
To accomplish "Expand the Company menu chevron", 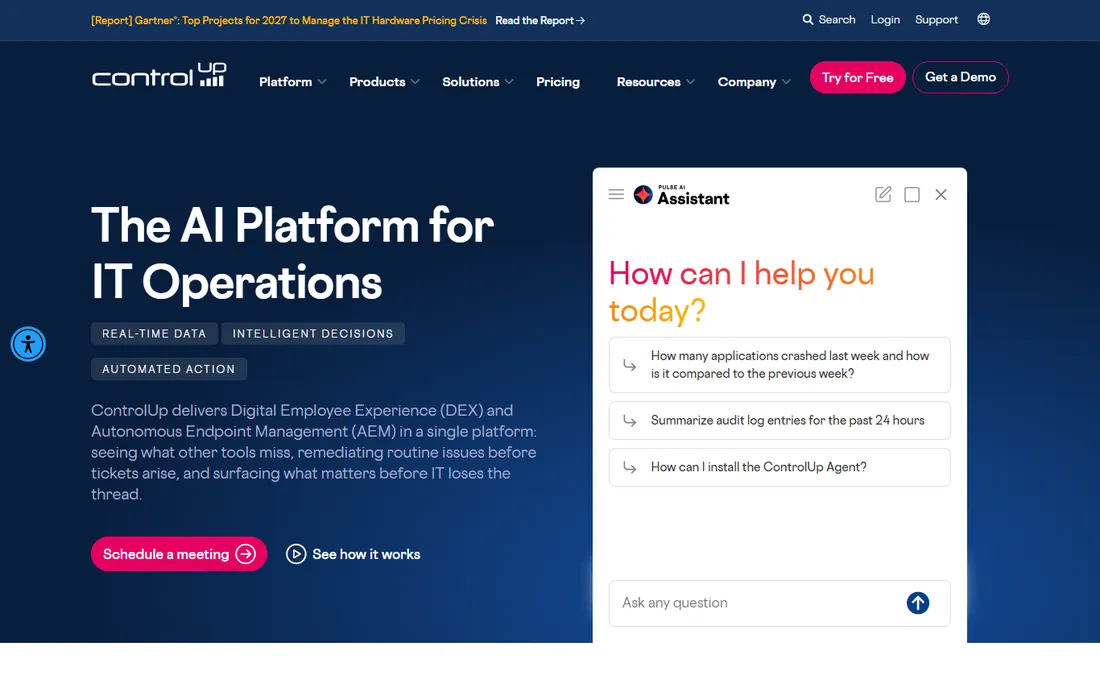I will point(786,82).
